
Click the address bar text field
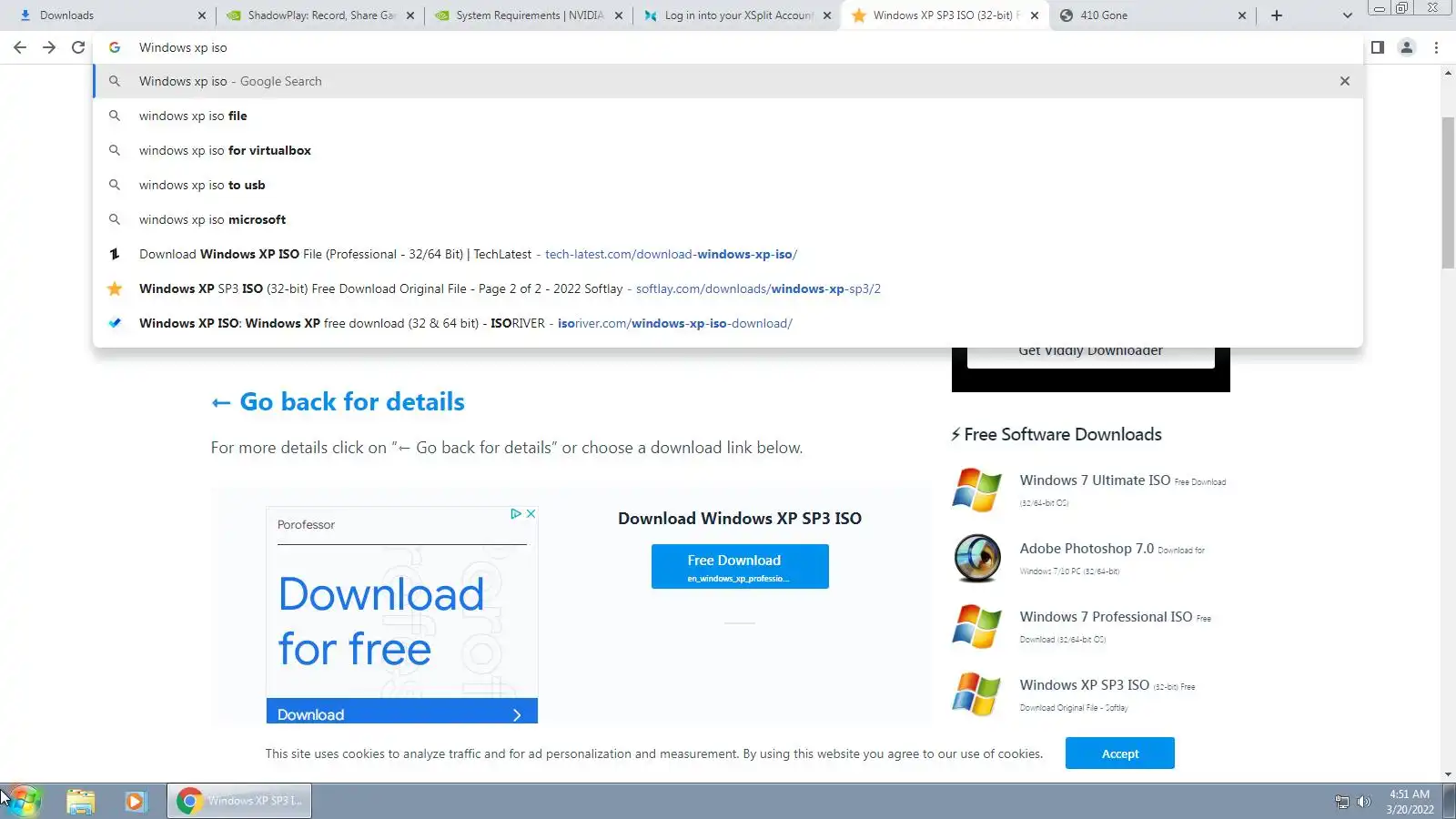coord(728,47)
